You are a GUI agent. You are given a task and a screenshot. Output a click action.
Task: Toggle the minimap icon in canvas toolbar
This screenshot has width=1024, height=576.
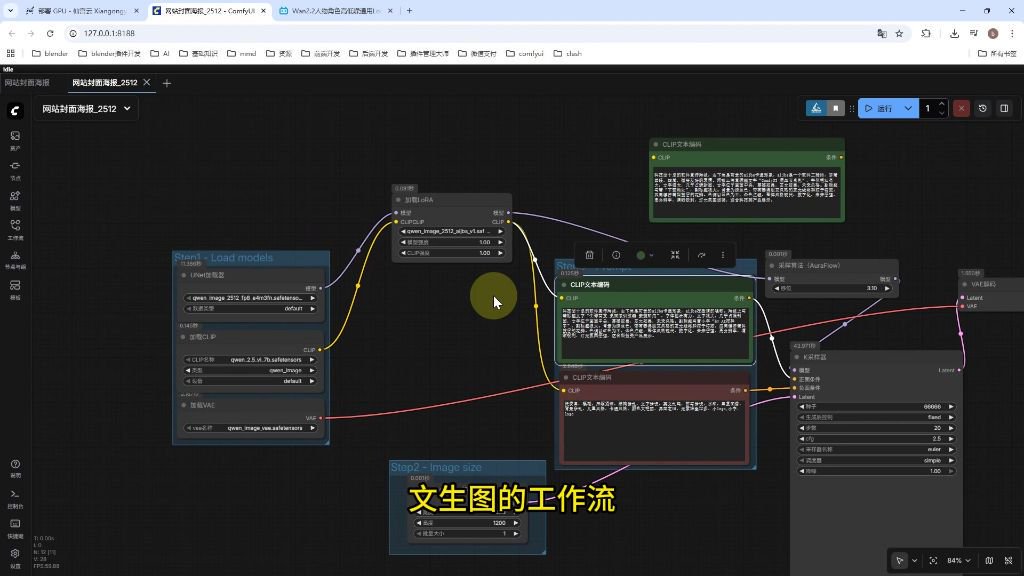click(989, 560)
